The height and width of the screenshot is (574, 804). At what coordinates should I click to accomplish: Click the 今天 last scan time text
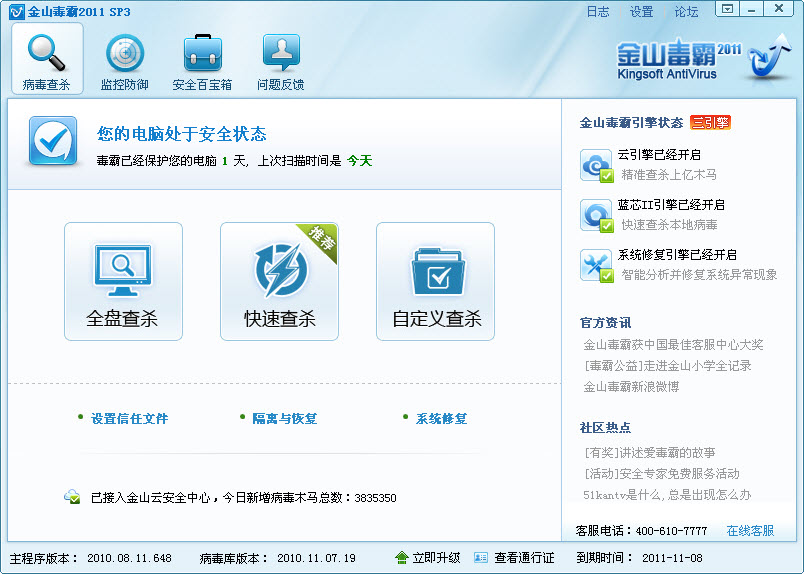(359, 161)
